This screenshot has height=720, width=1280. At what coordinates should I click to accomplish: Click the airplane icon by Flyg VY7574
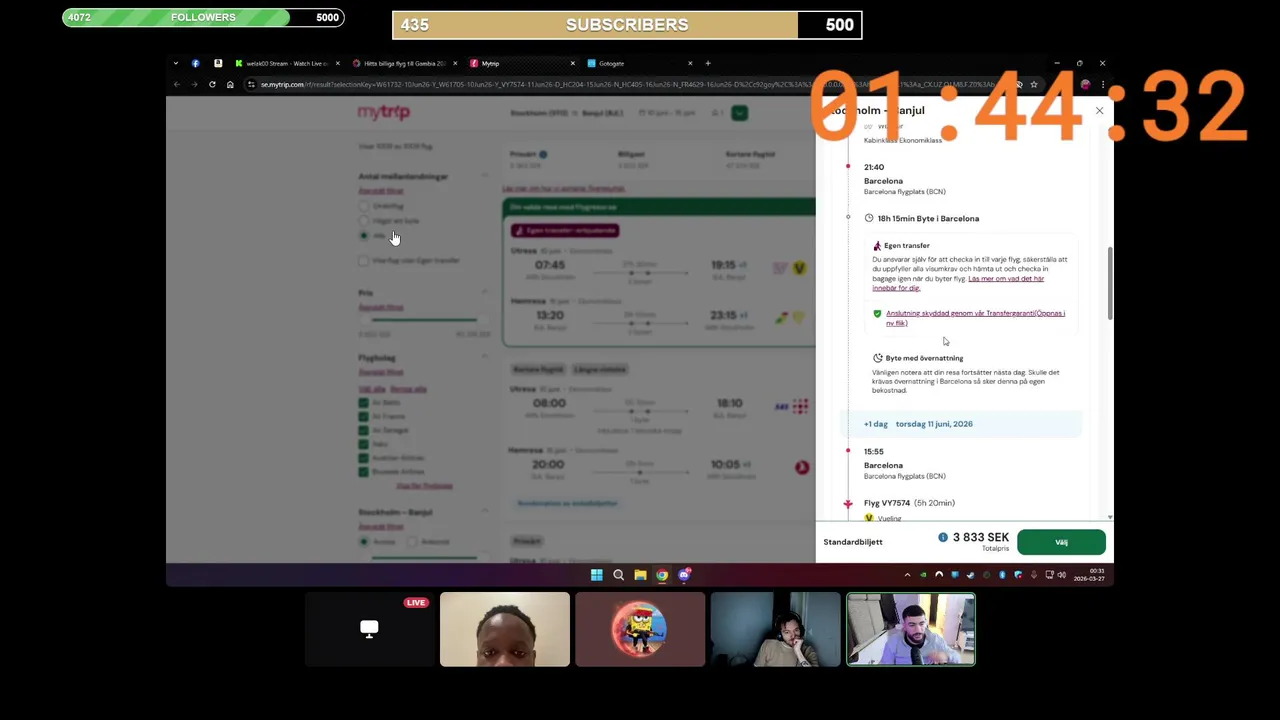[x=848, y=503]
